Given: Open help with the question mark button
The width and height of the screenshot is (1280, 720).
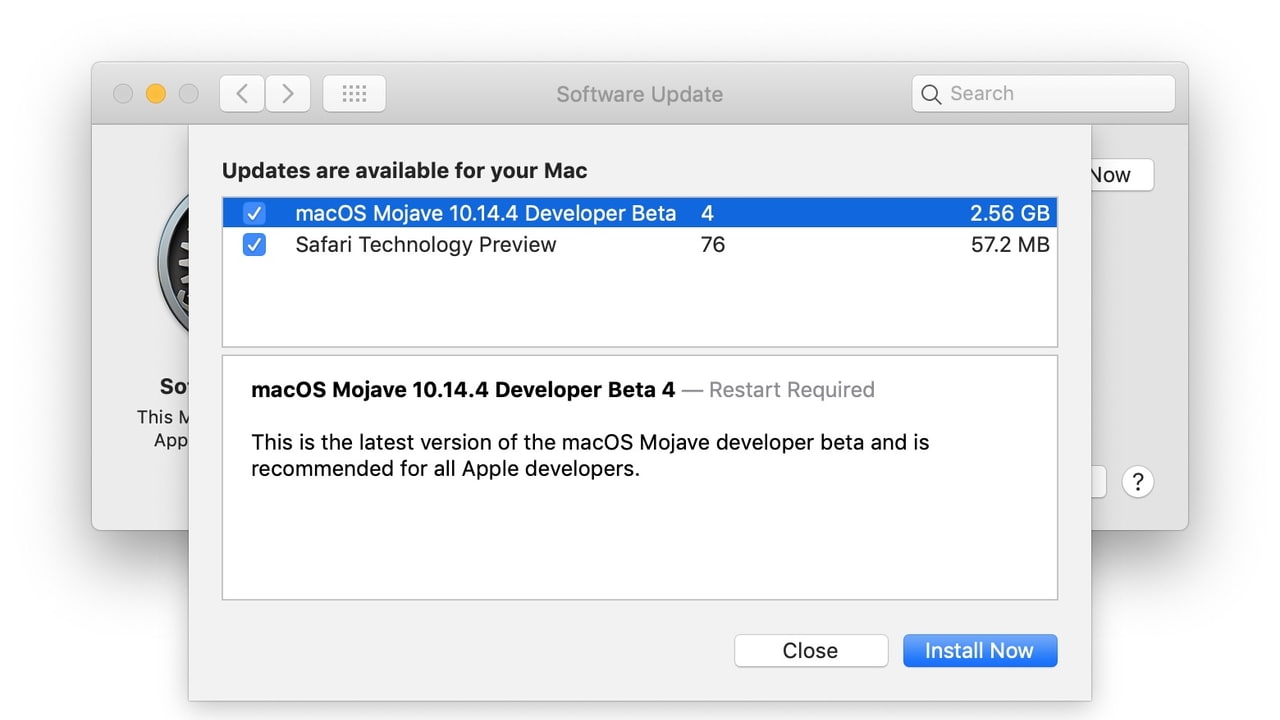Looking at the screenshot, I should pos(1138,482).
